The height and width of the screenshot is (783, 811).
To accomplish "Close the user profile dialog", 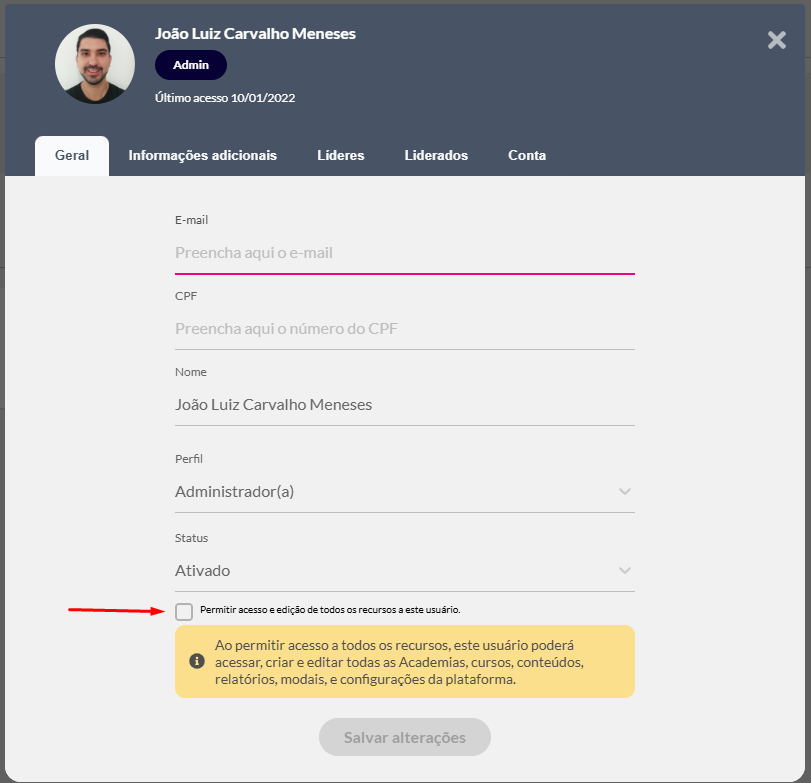I will [x=776, y=40].
